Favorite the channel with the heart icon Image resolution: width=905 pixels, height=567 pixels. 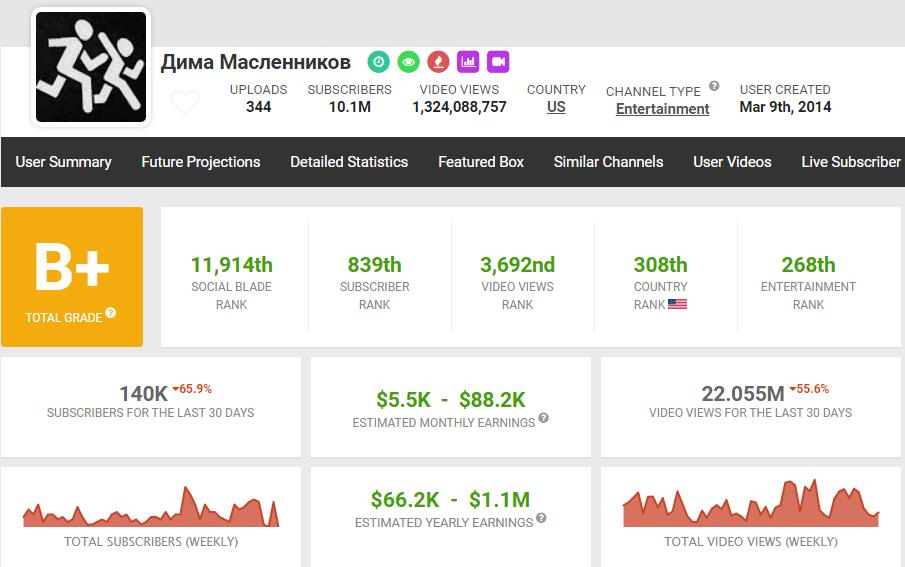(185, 102)
